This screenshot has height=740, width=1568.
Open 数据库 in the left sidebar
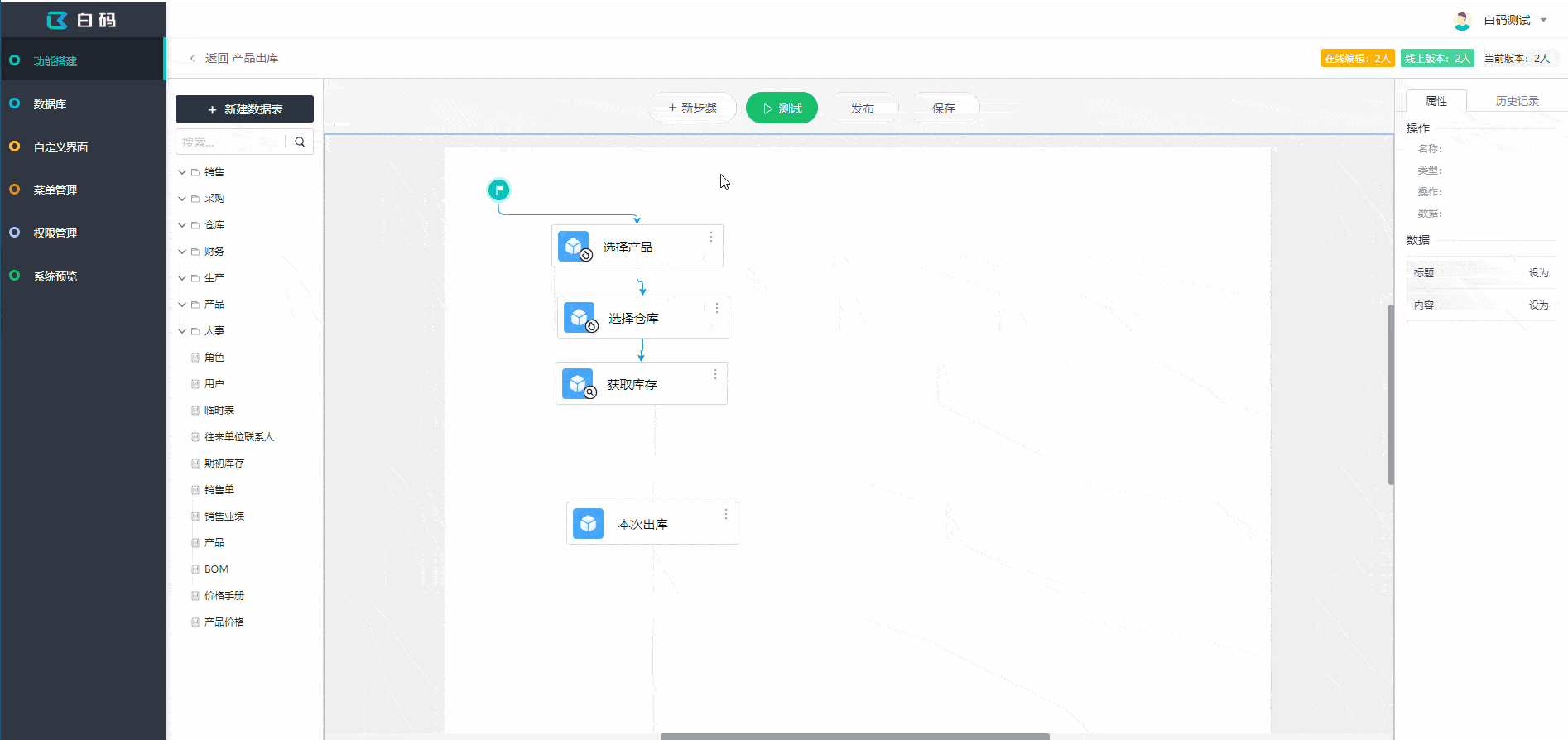click(51, 104)
